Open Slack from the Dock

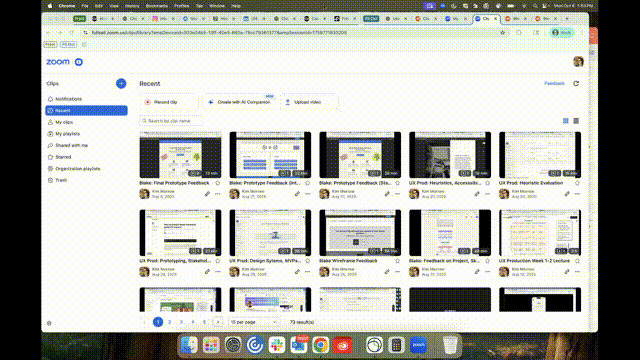pos(277,345)
